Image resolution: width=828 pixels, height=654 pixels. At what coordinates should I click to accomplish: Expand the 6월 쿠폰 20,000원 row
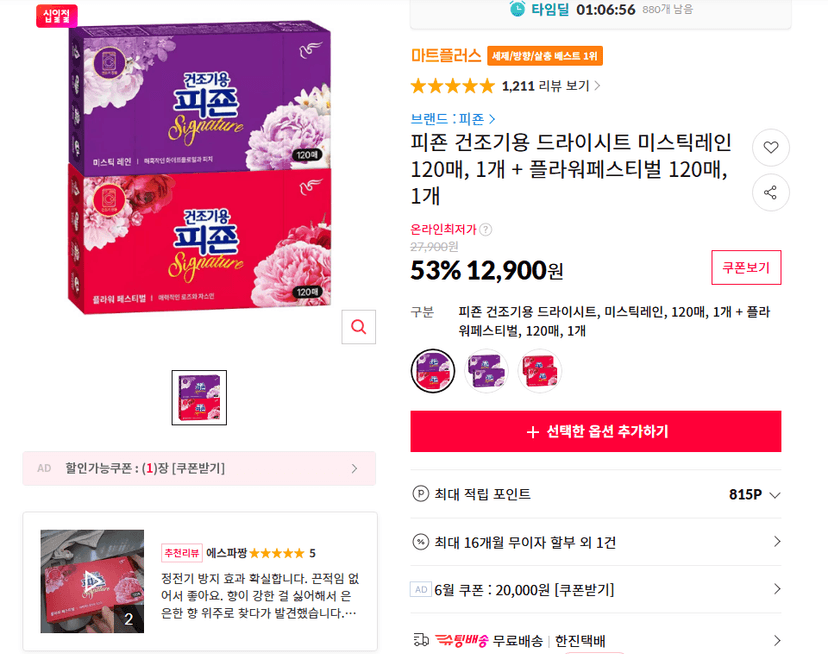596,590
